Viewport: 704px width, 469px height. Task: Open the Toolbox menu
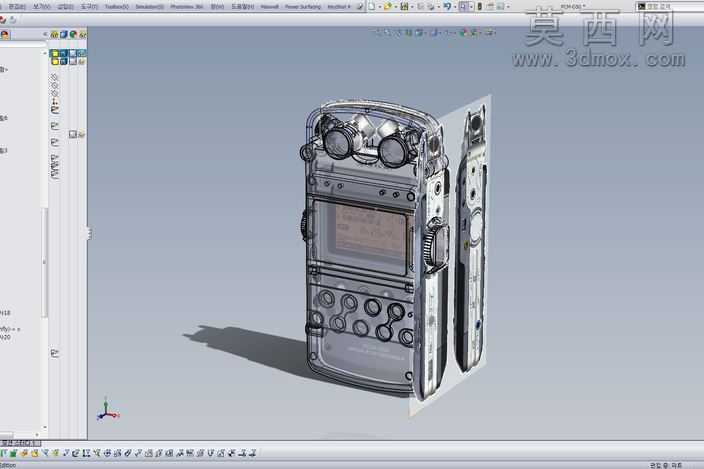(116, 7)
